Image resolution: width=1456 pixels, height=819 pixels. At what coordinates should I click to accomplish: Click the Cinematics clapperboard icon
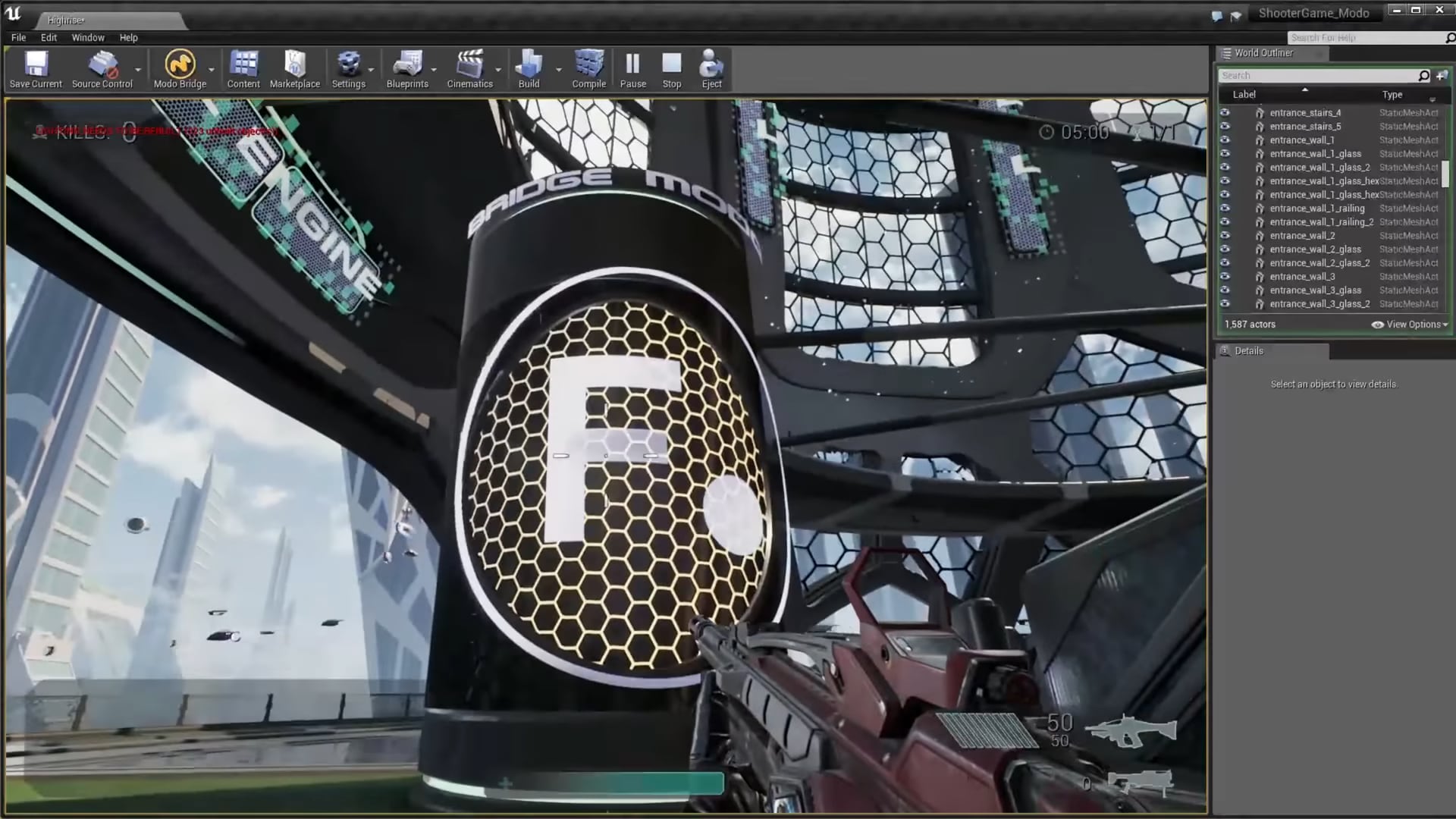[469, 64]
